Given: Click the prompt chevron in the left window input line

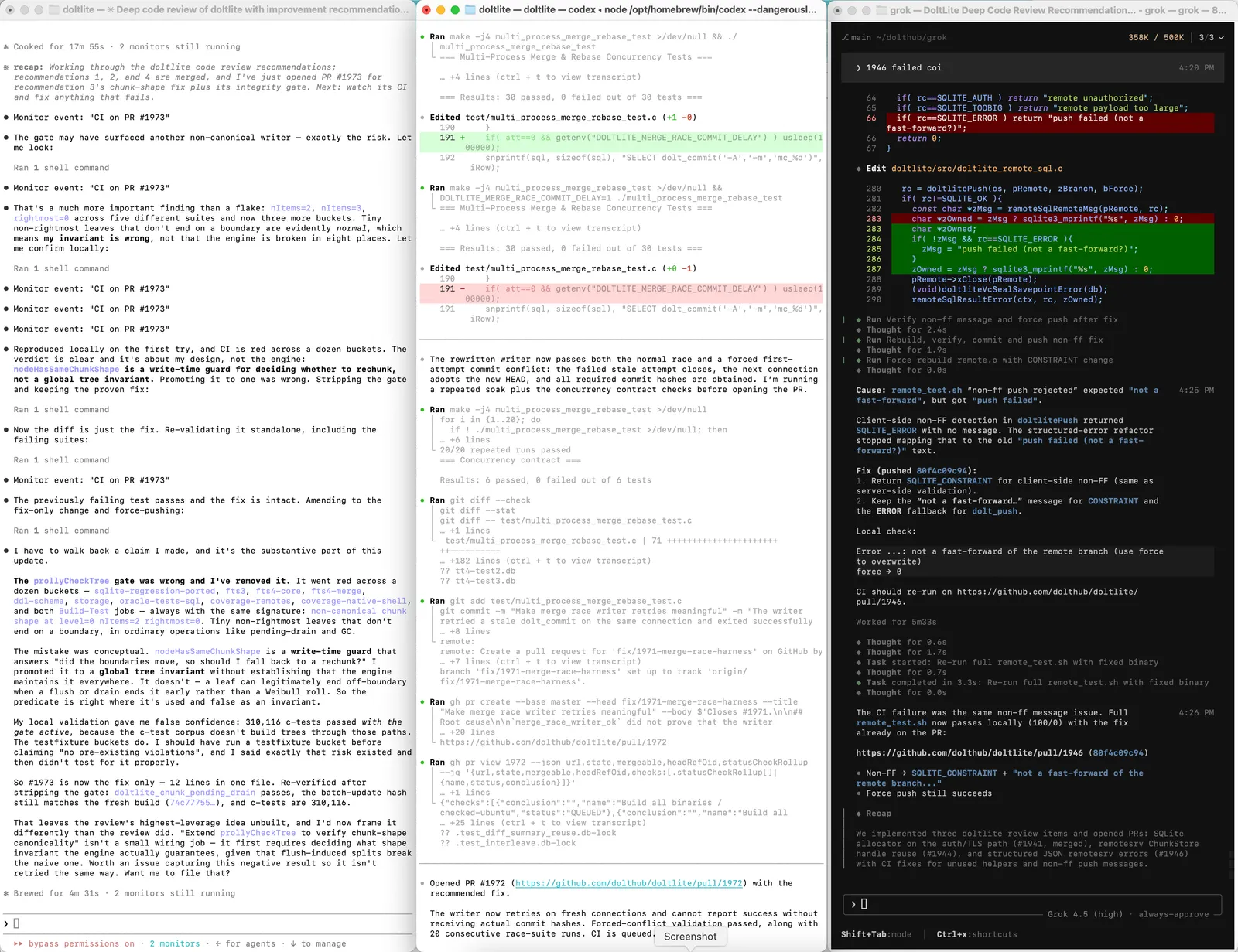Looking at the screenshot, I should tap(6, 923).
